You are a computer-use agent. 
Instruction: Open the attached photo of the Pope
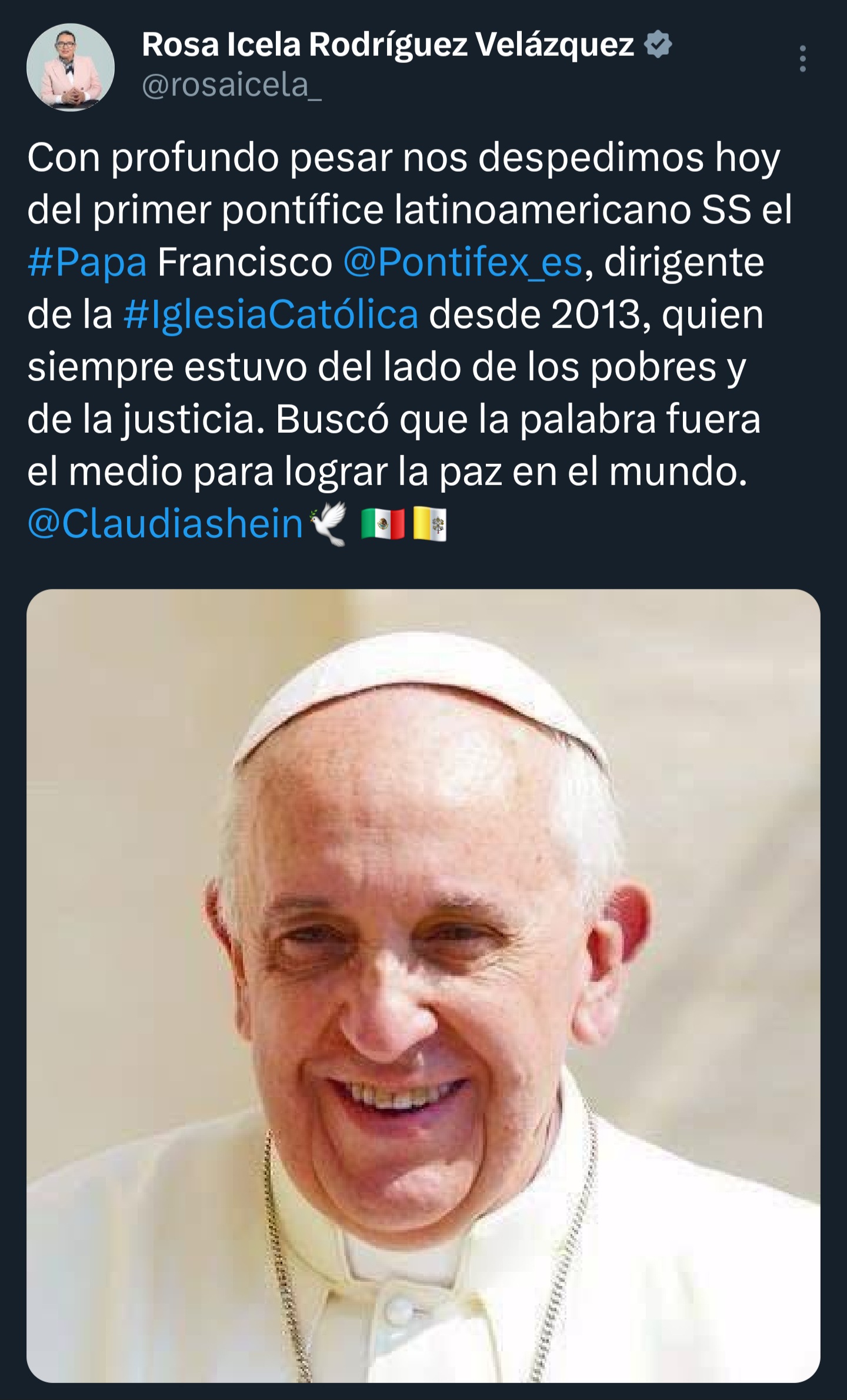(x=423, y=986)
